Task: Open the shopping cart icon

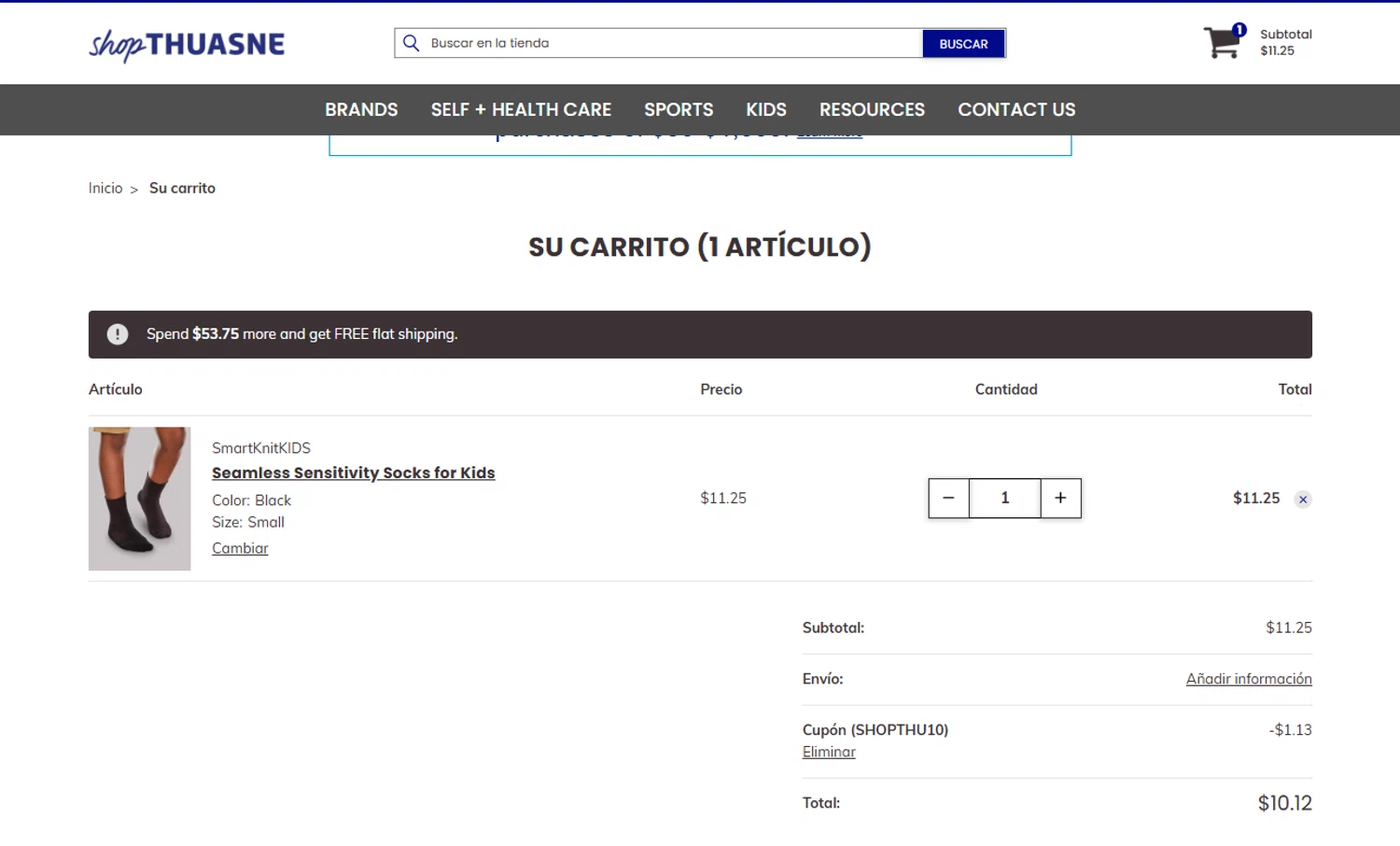Action: click(x=1222, y=43)
